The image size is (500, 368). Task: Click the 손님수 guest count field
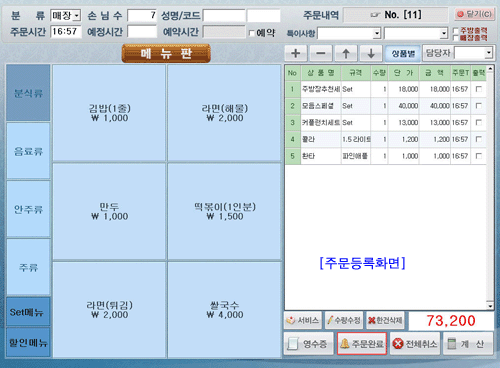(142, 16)
